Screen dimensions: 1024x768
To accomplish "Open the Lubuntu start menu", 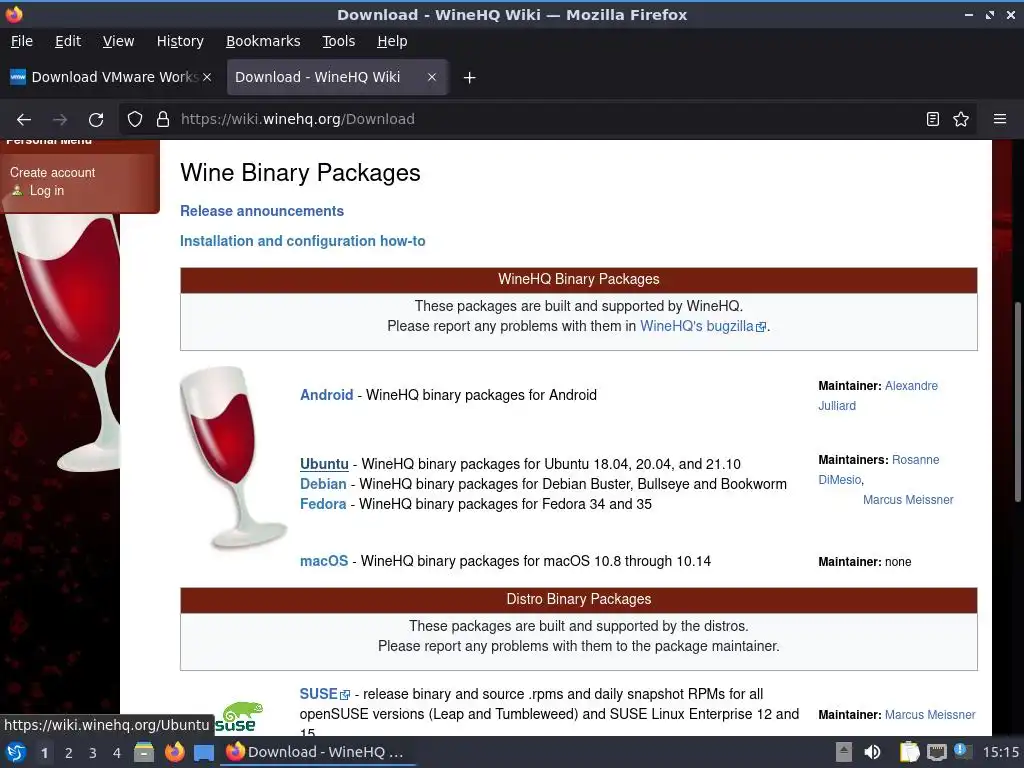I will [x=16, y=752].
